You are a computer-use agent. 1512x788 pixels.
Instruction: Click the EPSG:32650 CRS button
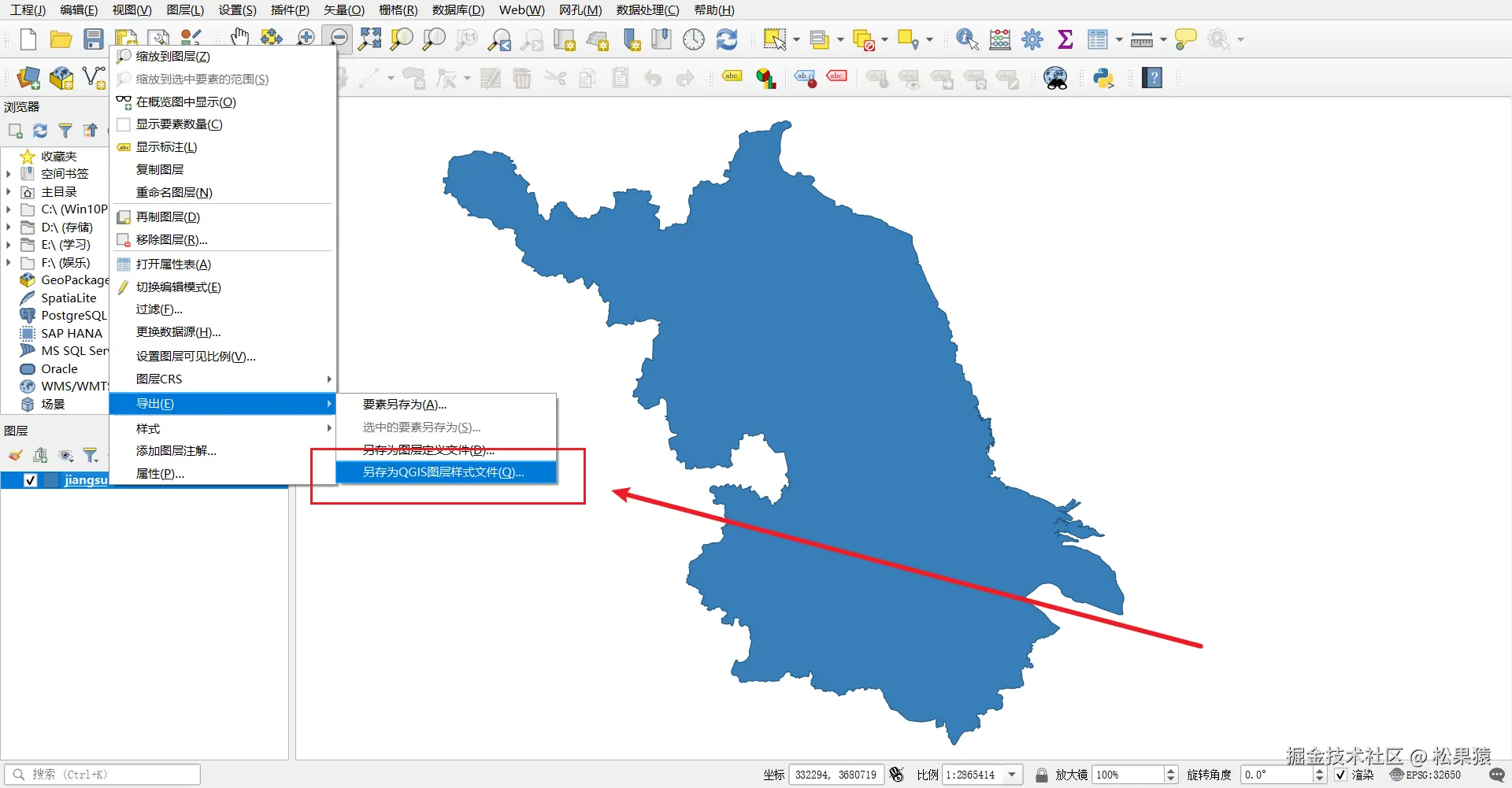[x=1426, y=775]
